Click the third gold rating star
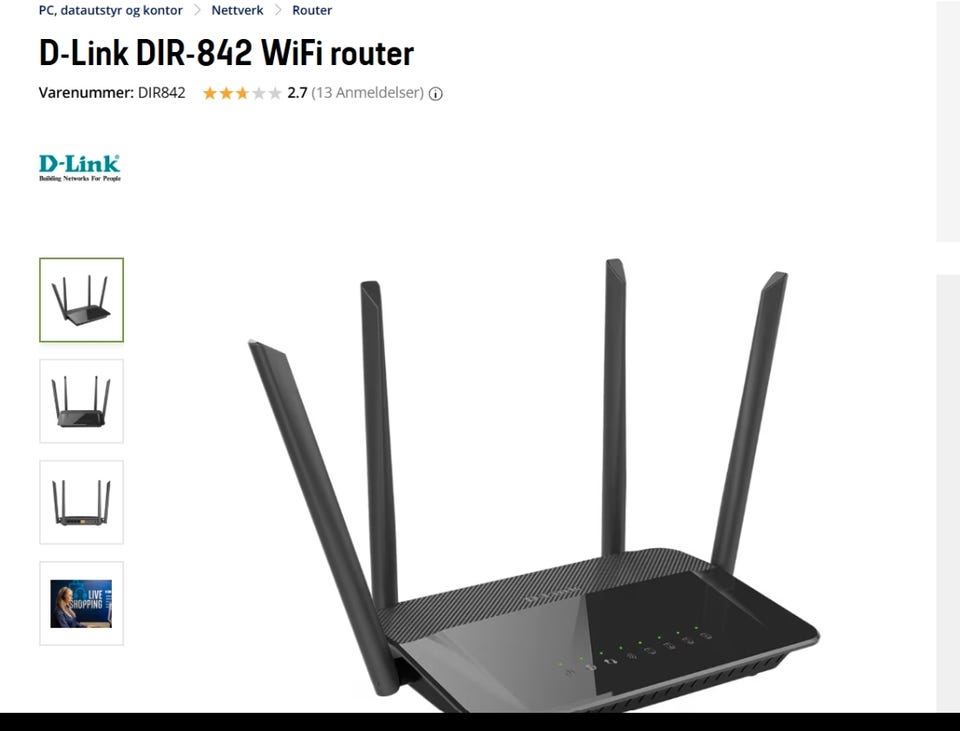 [x=242, y=93]
